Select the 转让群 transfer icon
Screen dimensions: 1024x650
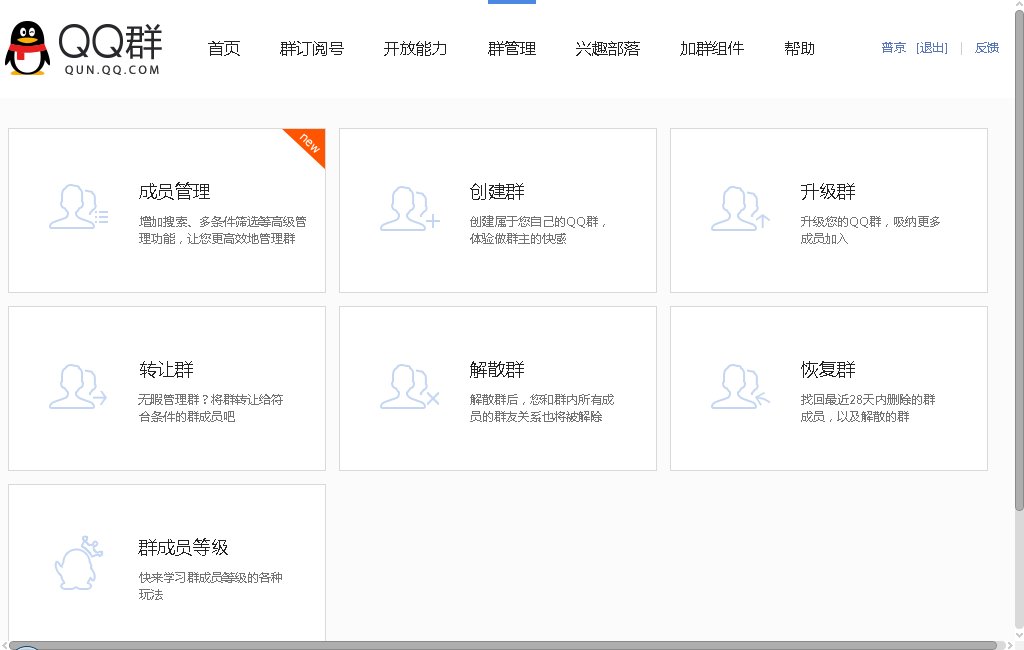click(78, 388)
